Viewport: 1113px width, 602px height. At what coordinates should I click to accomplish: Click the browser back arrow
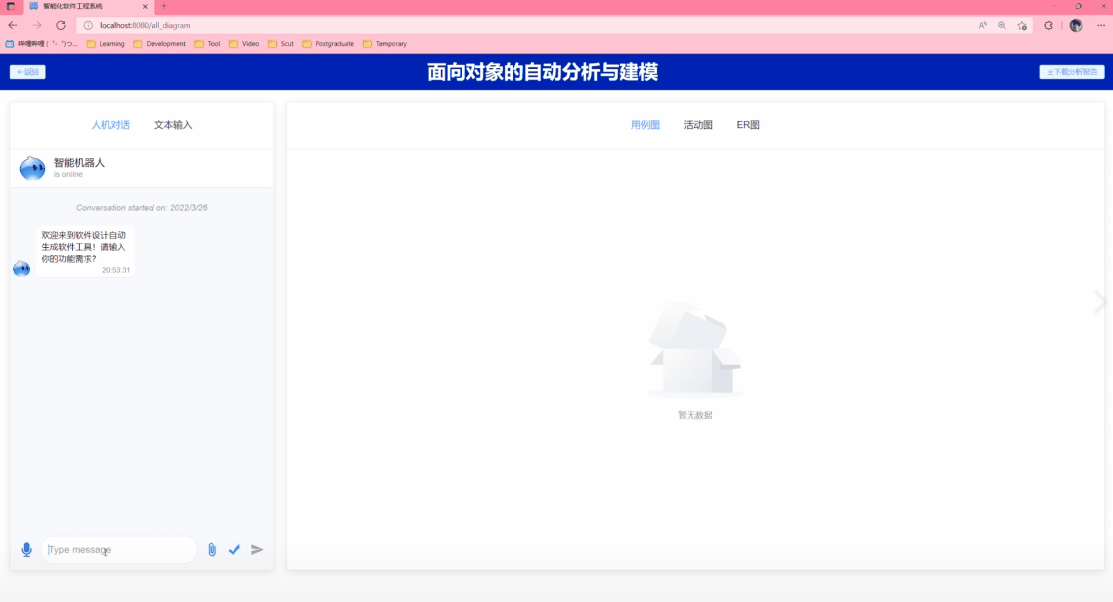tap(13, 25)
